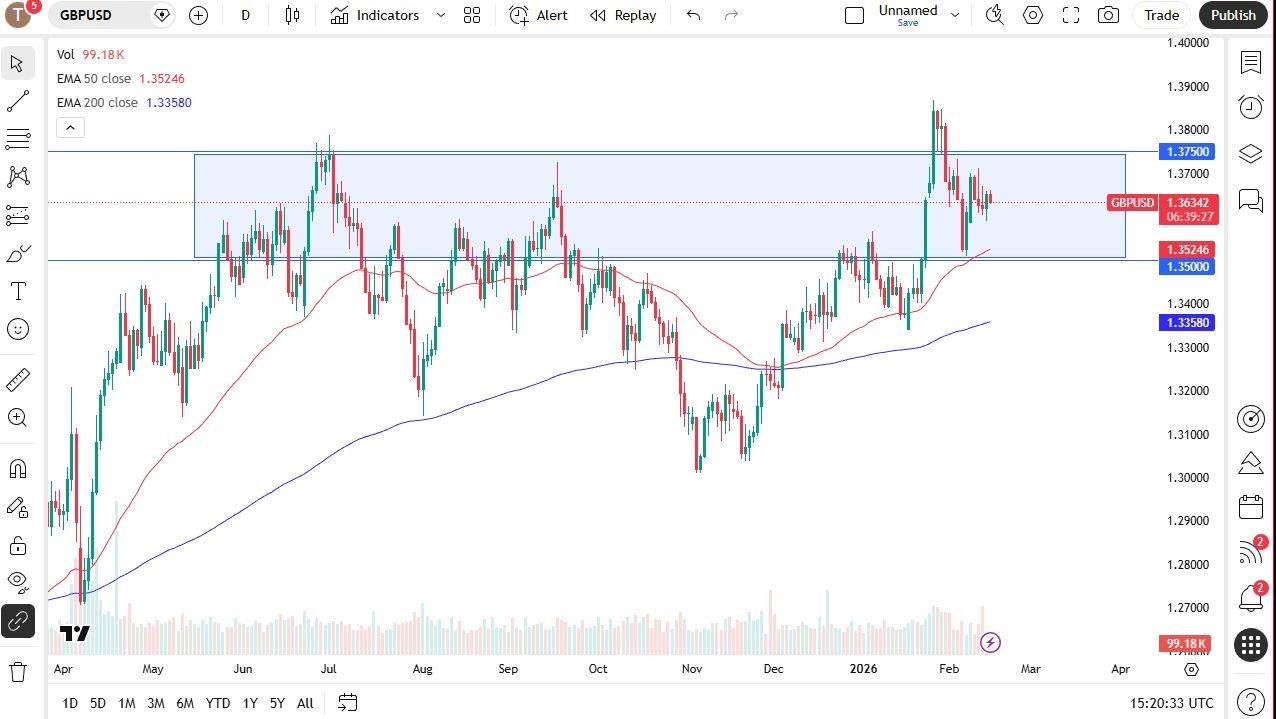Activate the zoom-in tool
The height and width of the screenshot is (719, 1276).
17,417
